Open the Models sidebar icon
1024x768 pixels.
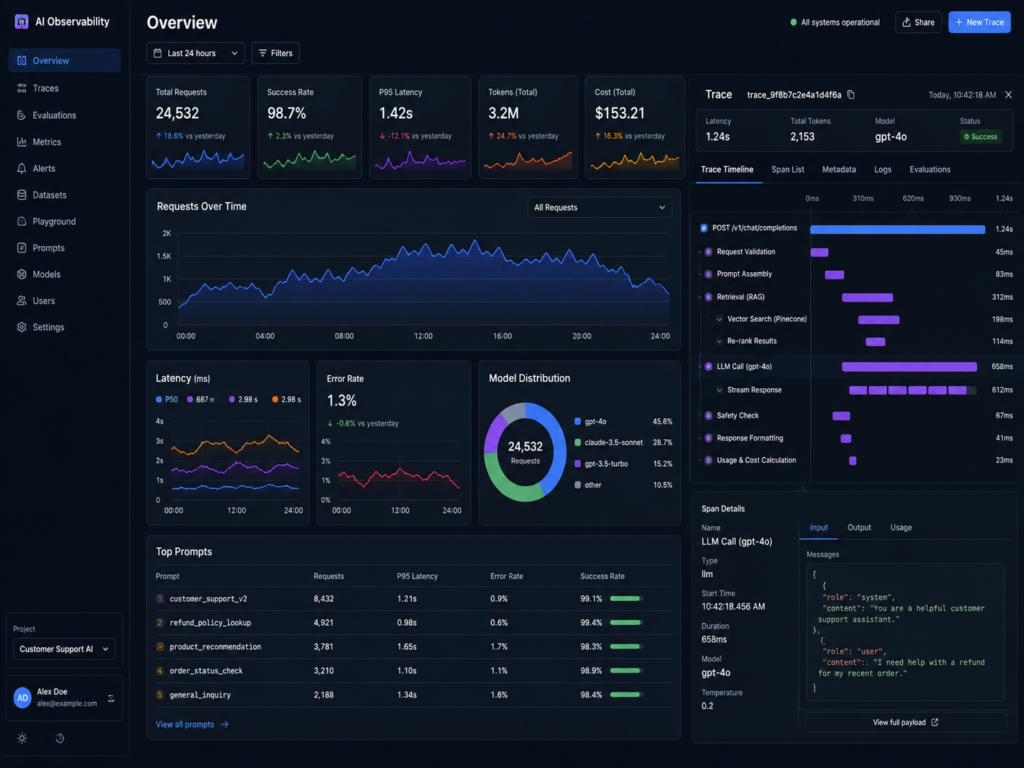tap(22, 274)
